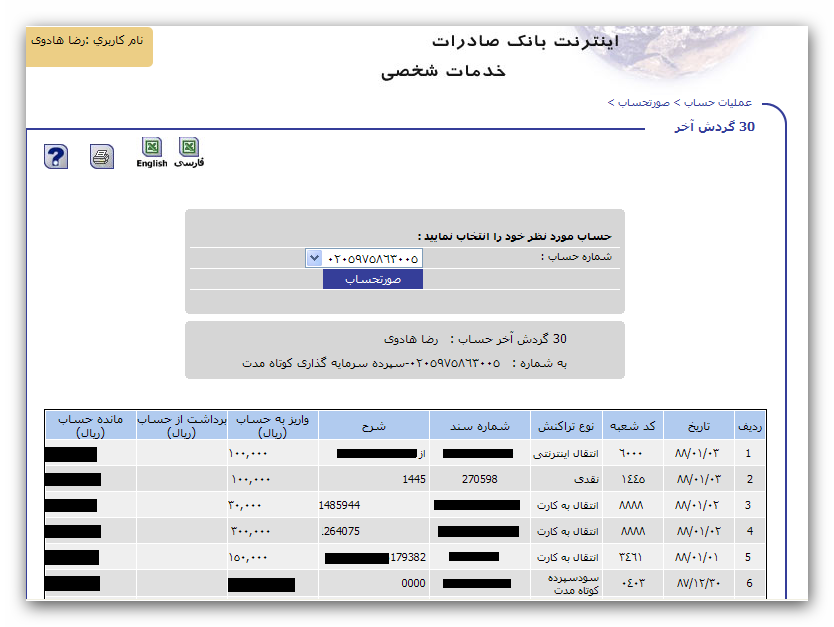Click transaction type سودسپرده کوتاه مدت
834x627 pixels.
[573, 584]
